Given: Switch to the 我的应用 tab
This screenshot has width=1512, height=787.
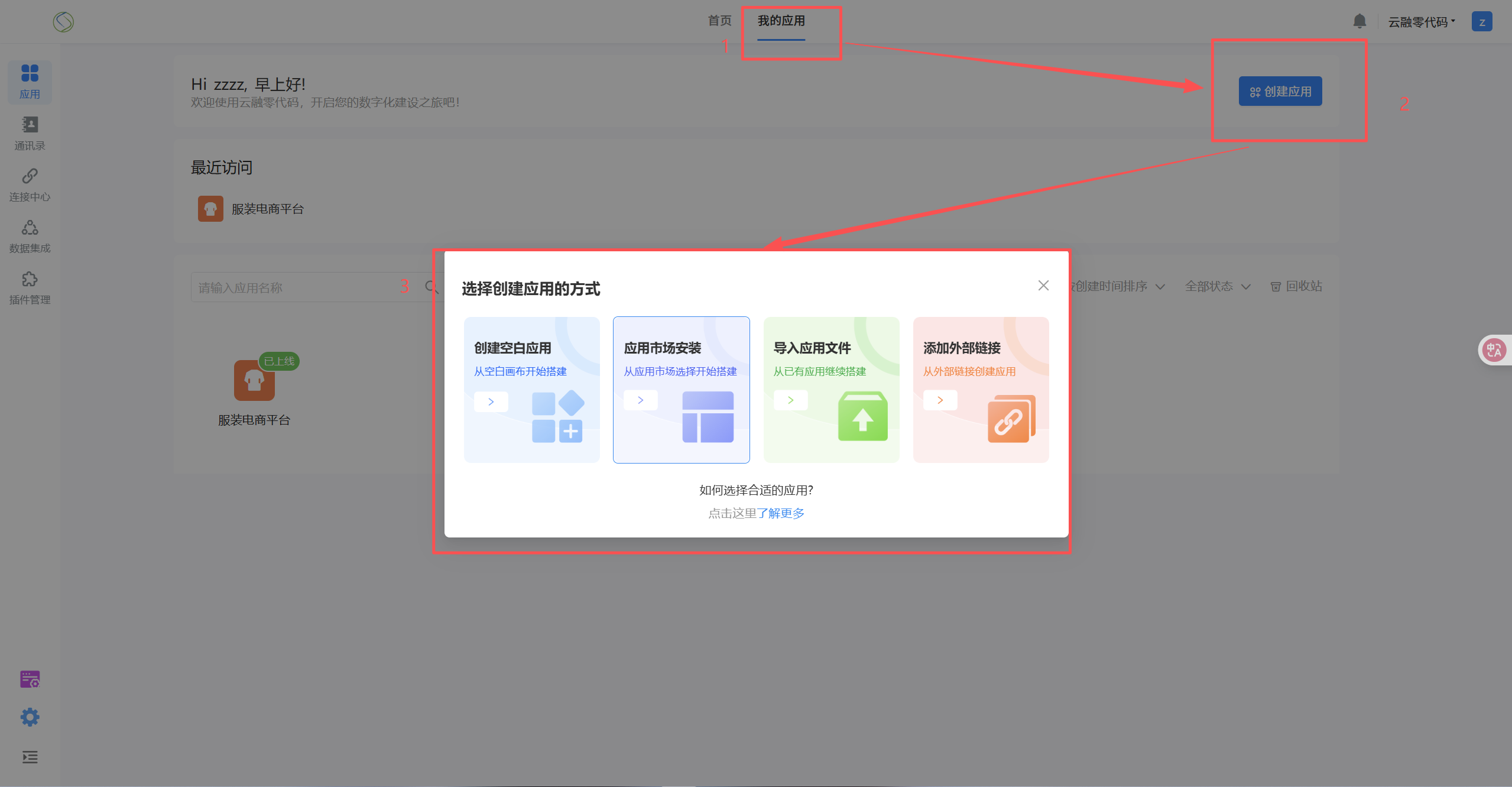Looking at the screenshot, I should [781, 21].
